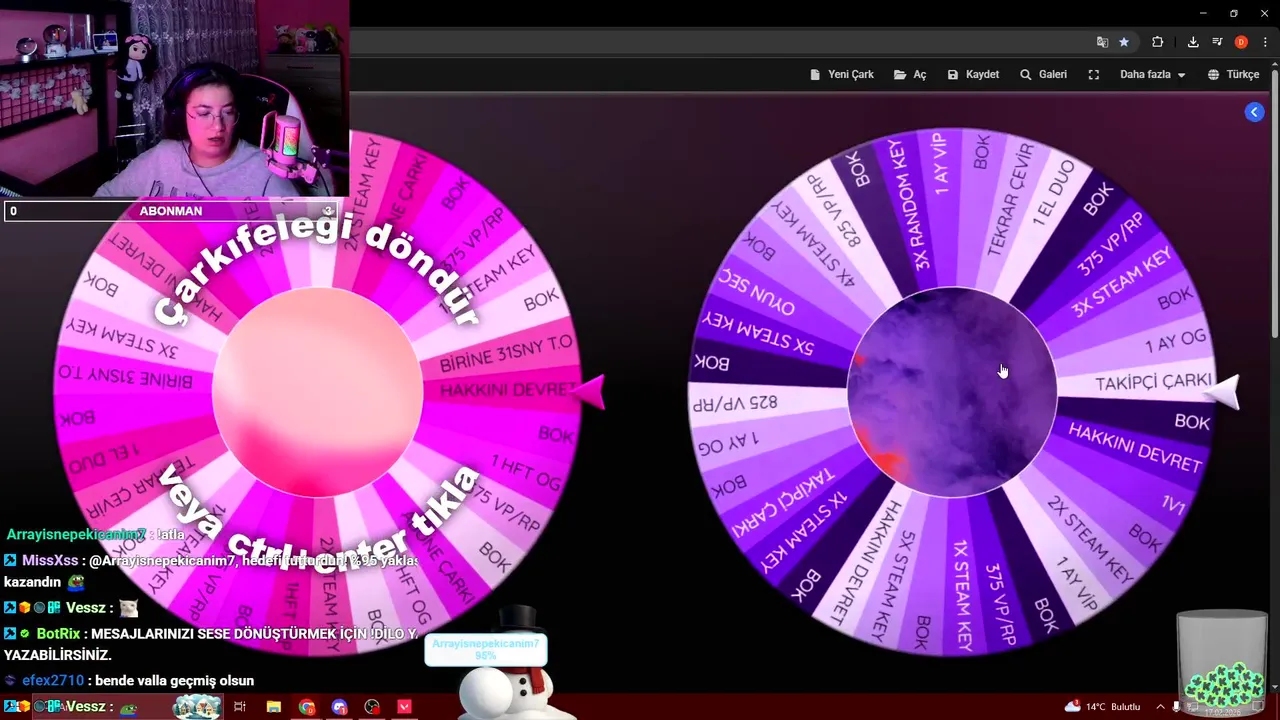This screenshot has height=720, width=1280.
Task: Click the blue collapse panel arrow
Action: click(1254, 112)
